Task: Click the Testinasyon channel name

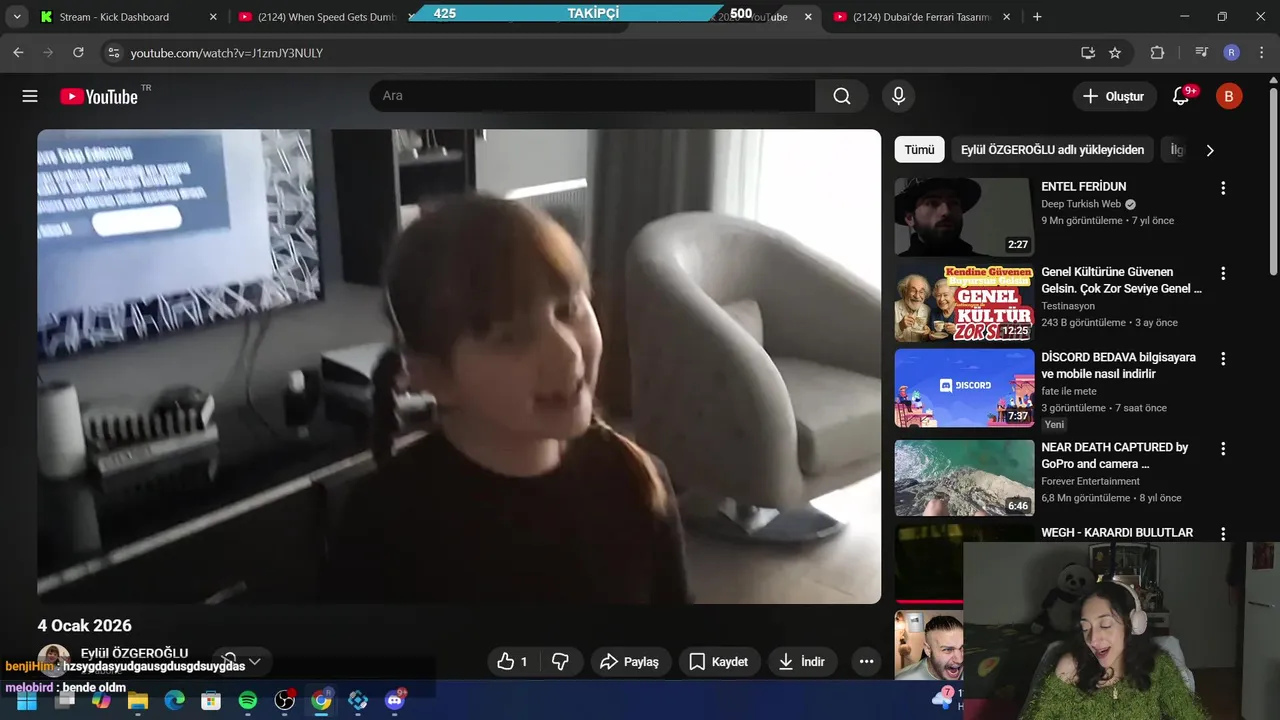Action: tap(1068, 306)
